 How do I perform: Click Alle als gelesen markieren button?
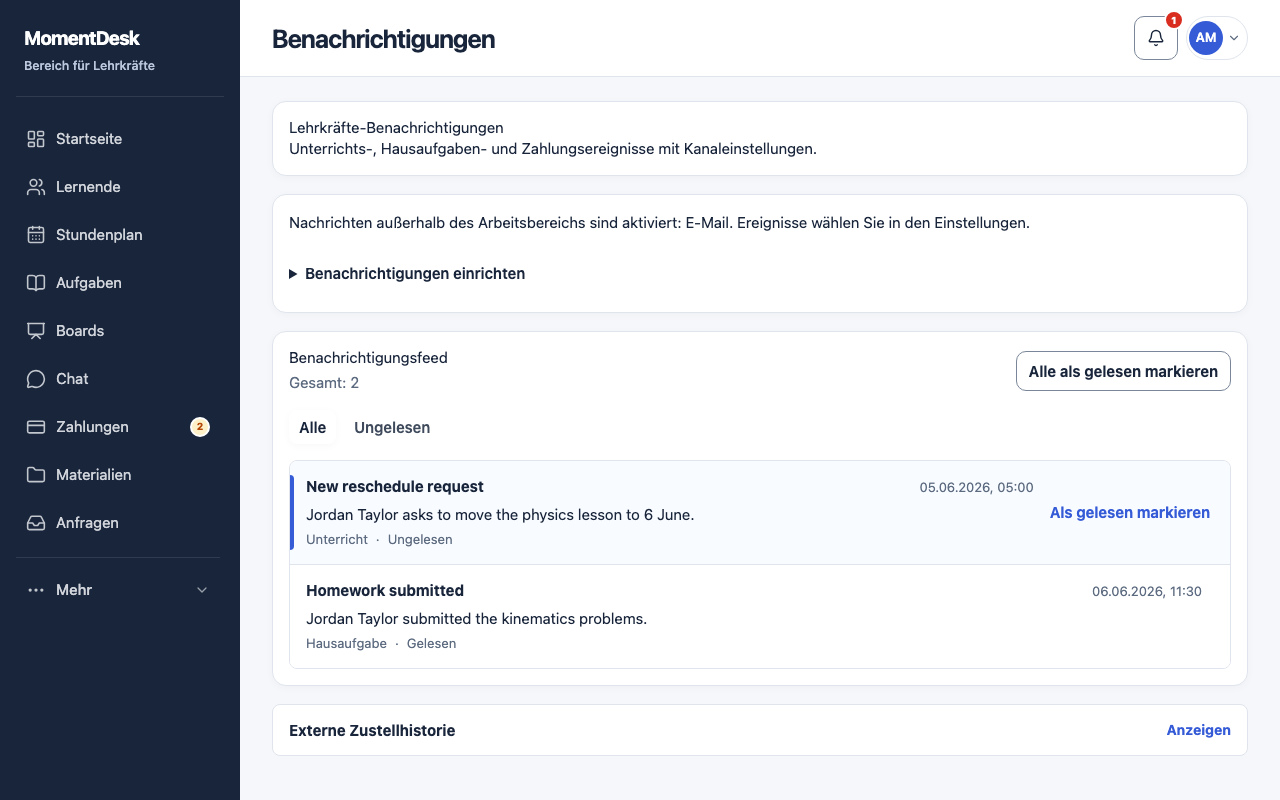pyautogui.click(x=1123, y=371)
